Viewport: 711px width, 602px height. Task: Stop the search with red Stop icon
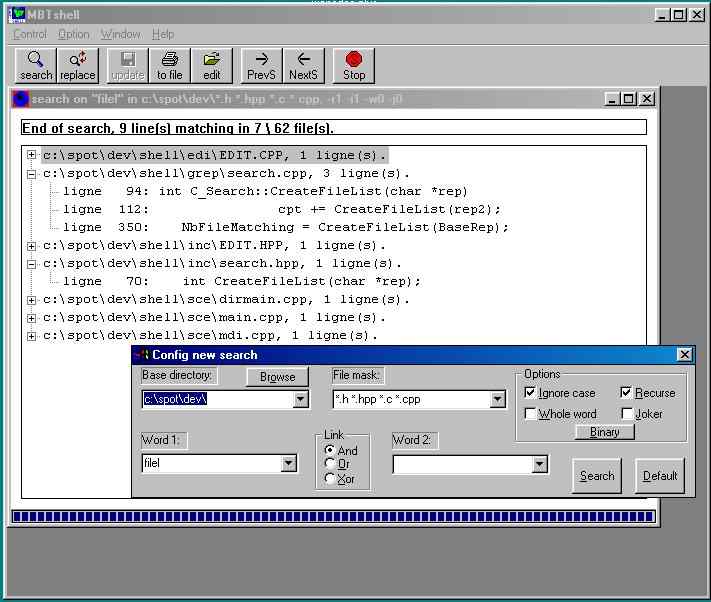pyautogui.click(x=354, y=66)
